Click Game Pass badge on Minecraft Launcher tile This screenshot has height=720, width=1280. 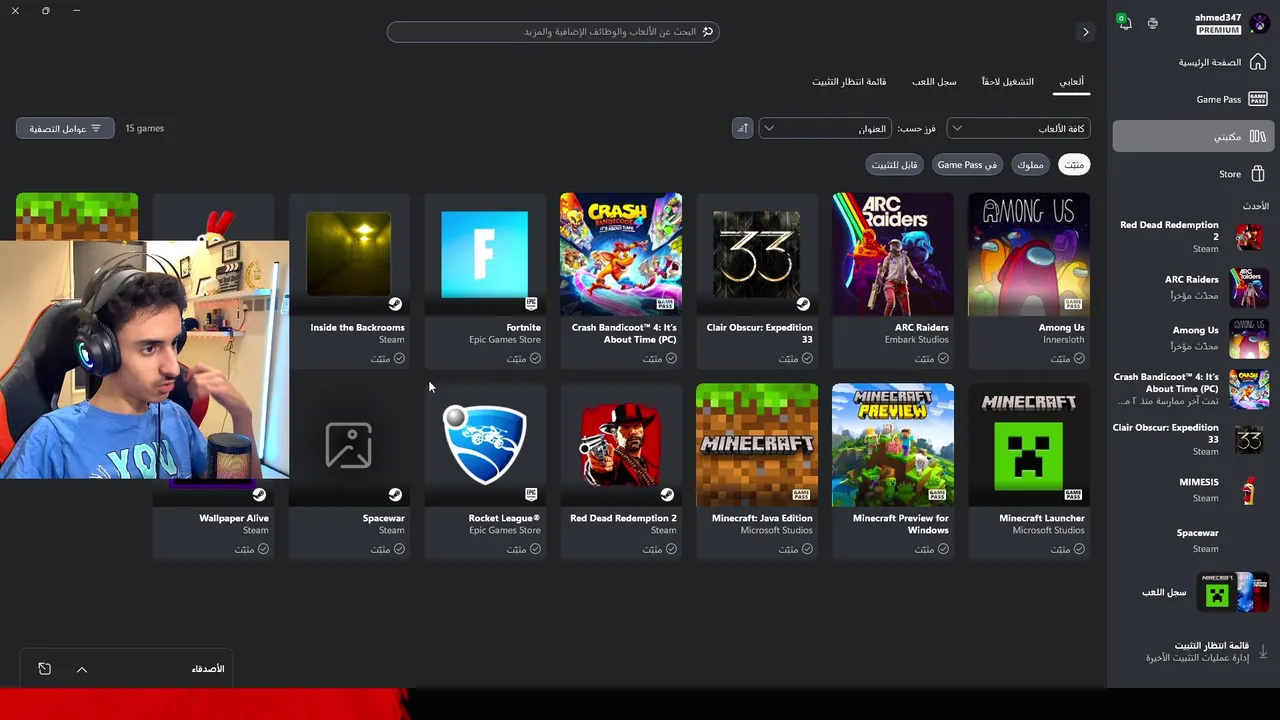point(1073,494)
